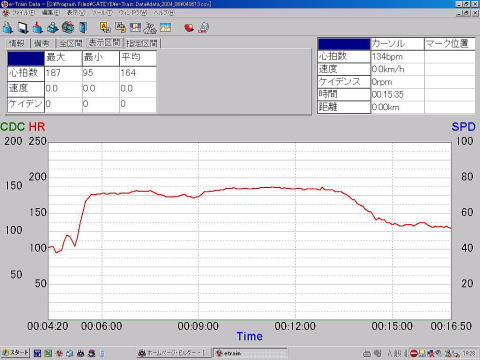480x360 pixels.
Task: Click the printer icon in the toolbar
Action: [53, 27]
